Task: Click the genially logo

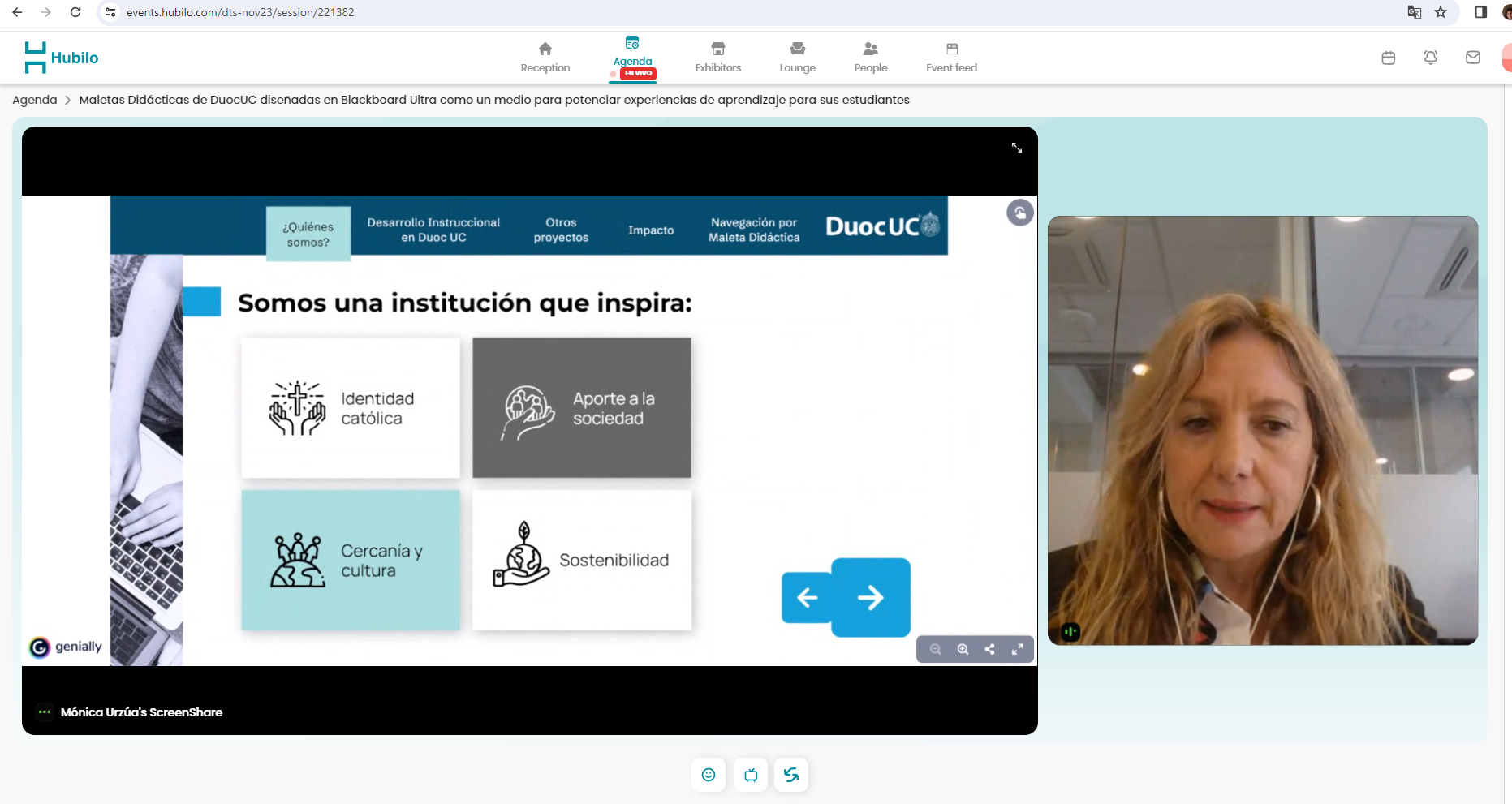Action: 66,647
